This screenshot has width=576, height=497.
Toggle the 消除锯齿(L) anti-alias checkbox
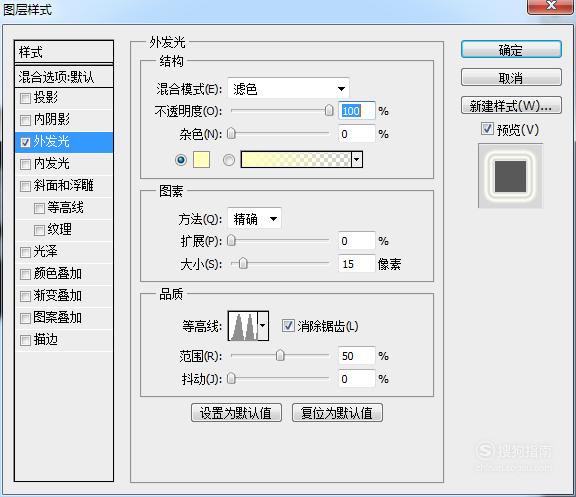[288, 325]
